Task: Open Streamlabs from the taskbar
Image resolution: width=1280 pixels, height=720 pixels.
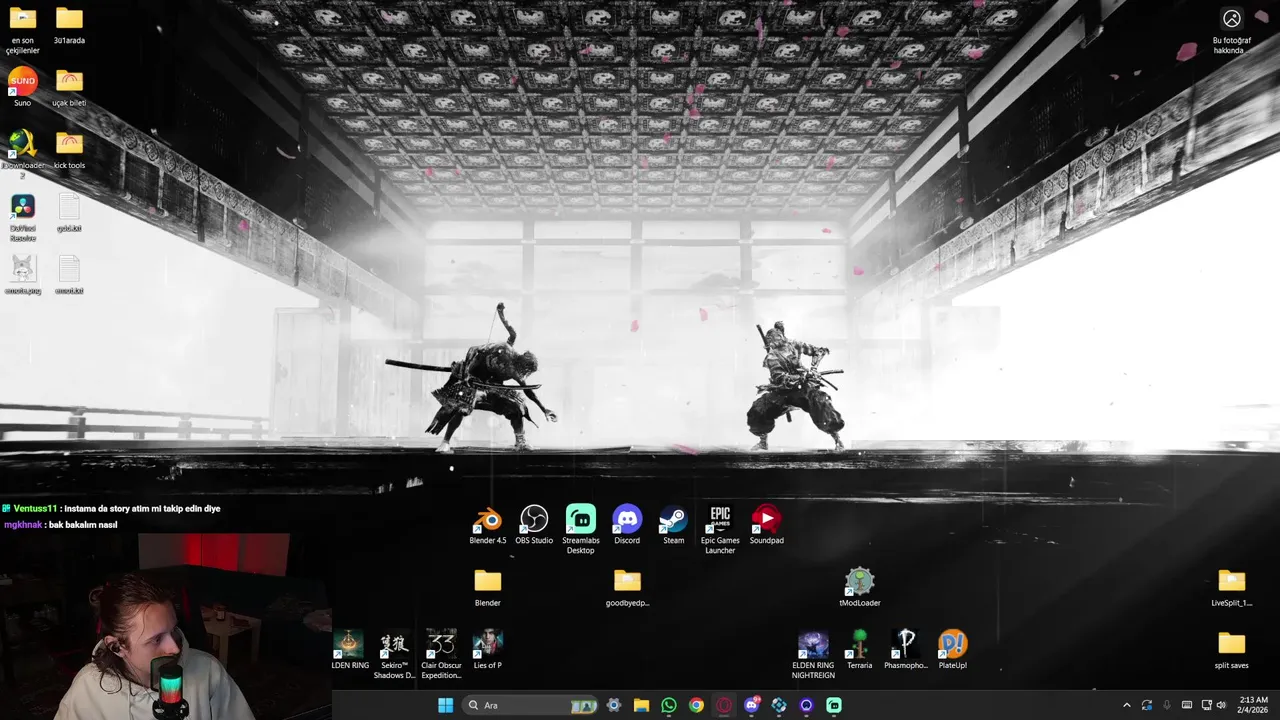Action: coord(834,705)
